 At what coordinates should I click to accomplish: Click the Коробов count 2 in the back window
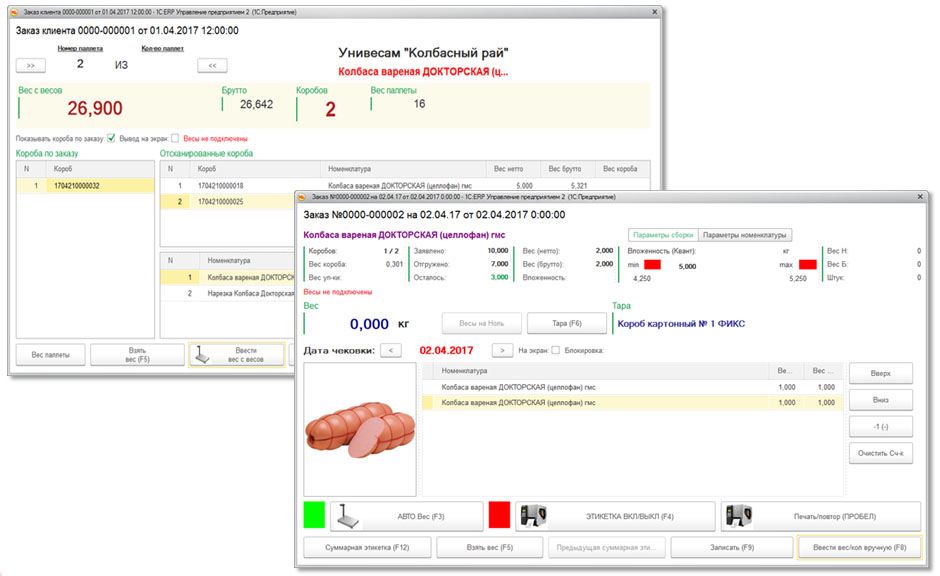point(330,109)
